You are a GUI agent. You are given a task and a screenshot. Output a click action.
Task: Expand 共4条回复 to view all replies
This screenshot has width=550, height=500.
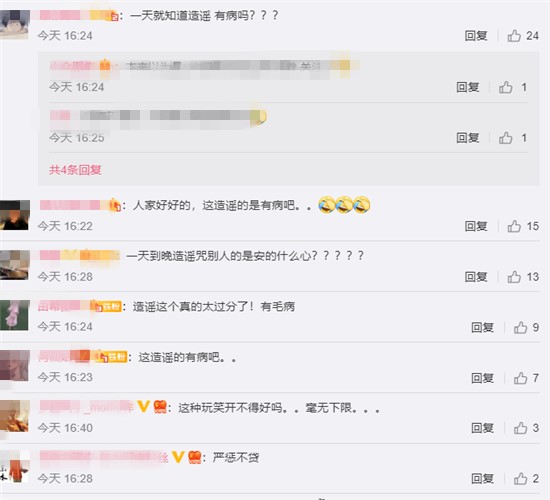pyautogui.click(x=75, y=170)
